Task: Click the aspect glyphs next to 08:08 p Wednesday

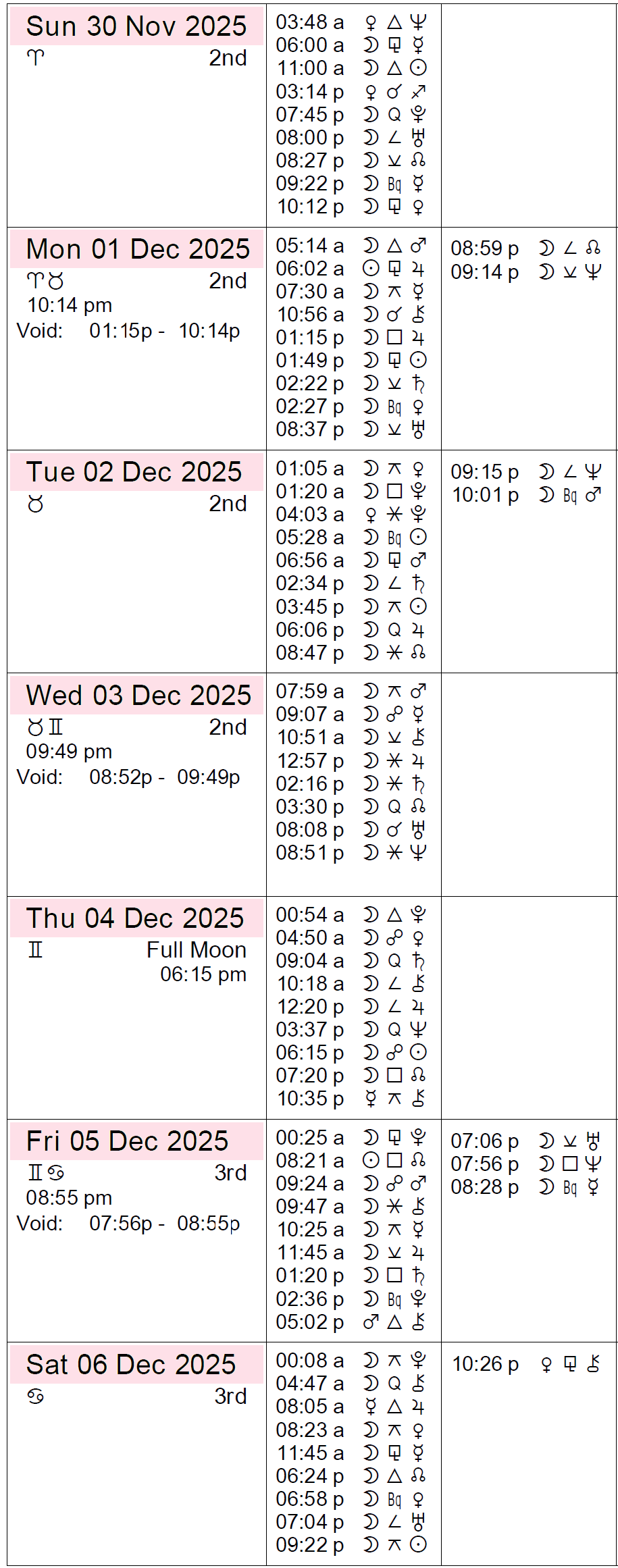Action: [394, 830]
